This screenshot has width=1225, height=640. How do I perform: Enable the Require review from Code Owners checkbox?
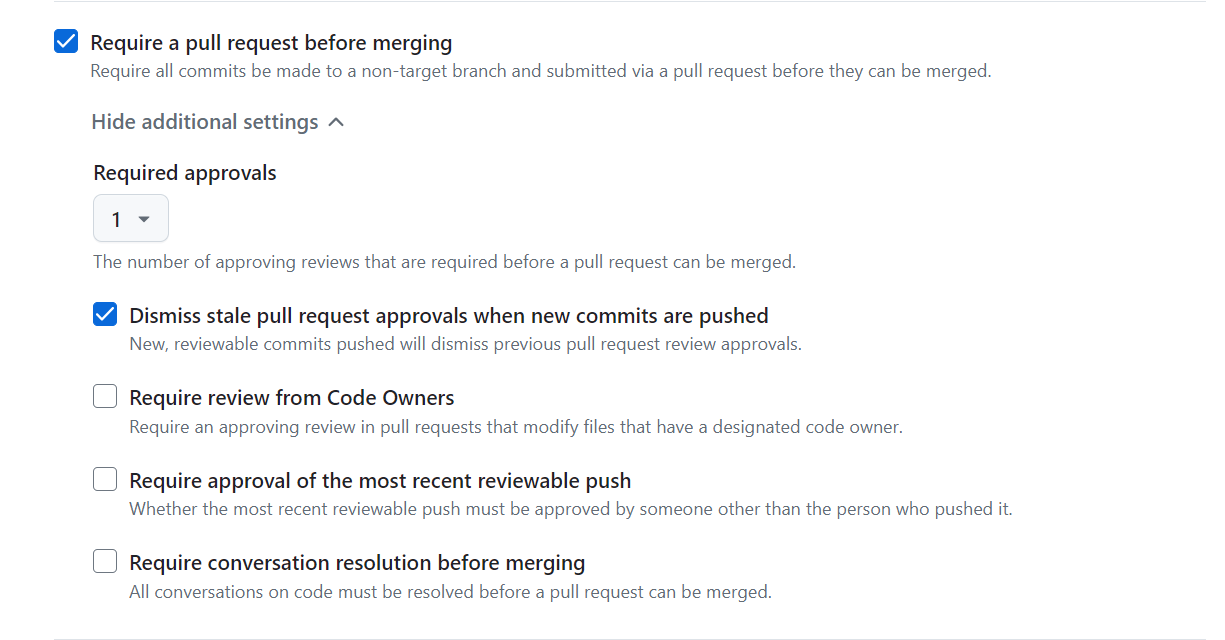[105, 397]
